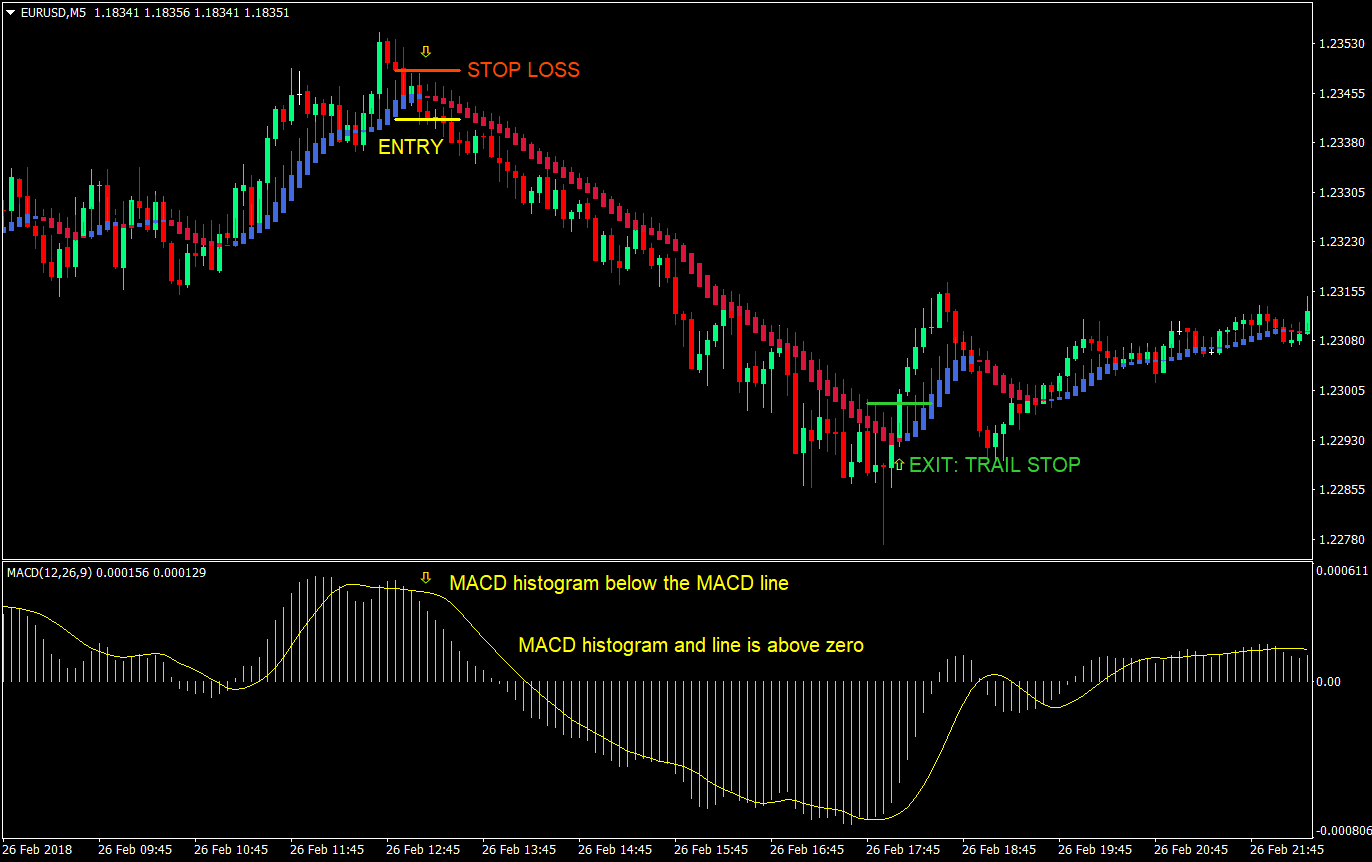Click MACD scale zero level 0.00

pyautogui.click(x=1330, y=682)
